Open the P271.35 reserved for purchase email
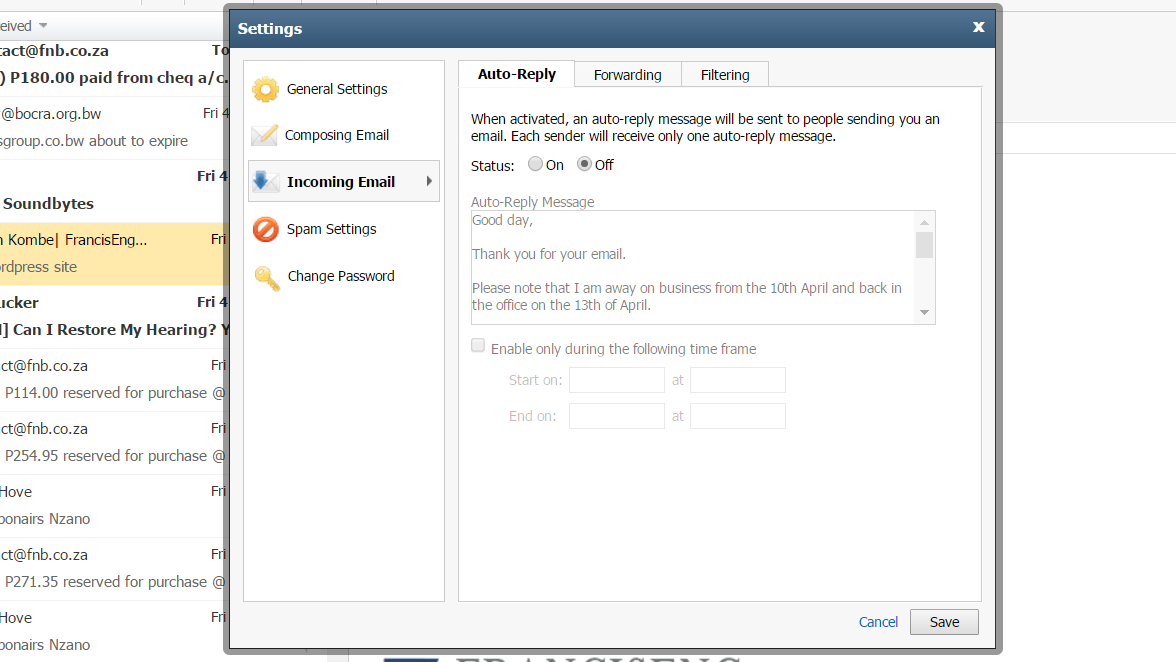 pyautogui.click(x=112, y=568)
